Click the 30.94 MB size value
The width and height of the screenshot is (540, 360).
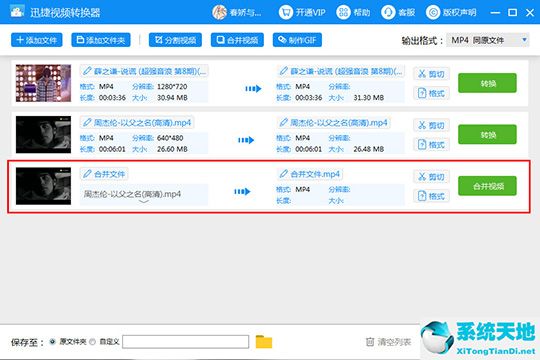pyautogui.click(x=172, y=98)
